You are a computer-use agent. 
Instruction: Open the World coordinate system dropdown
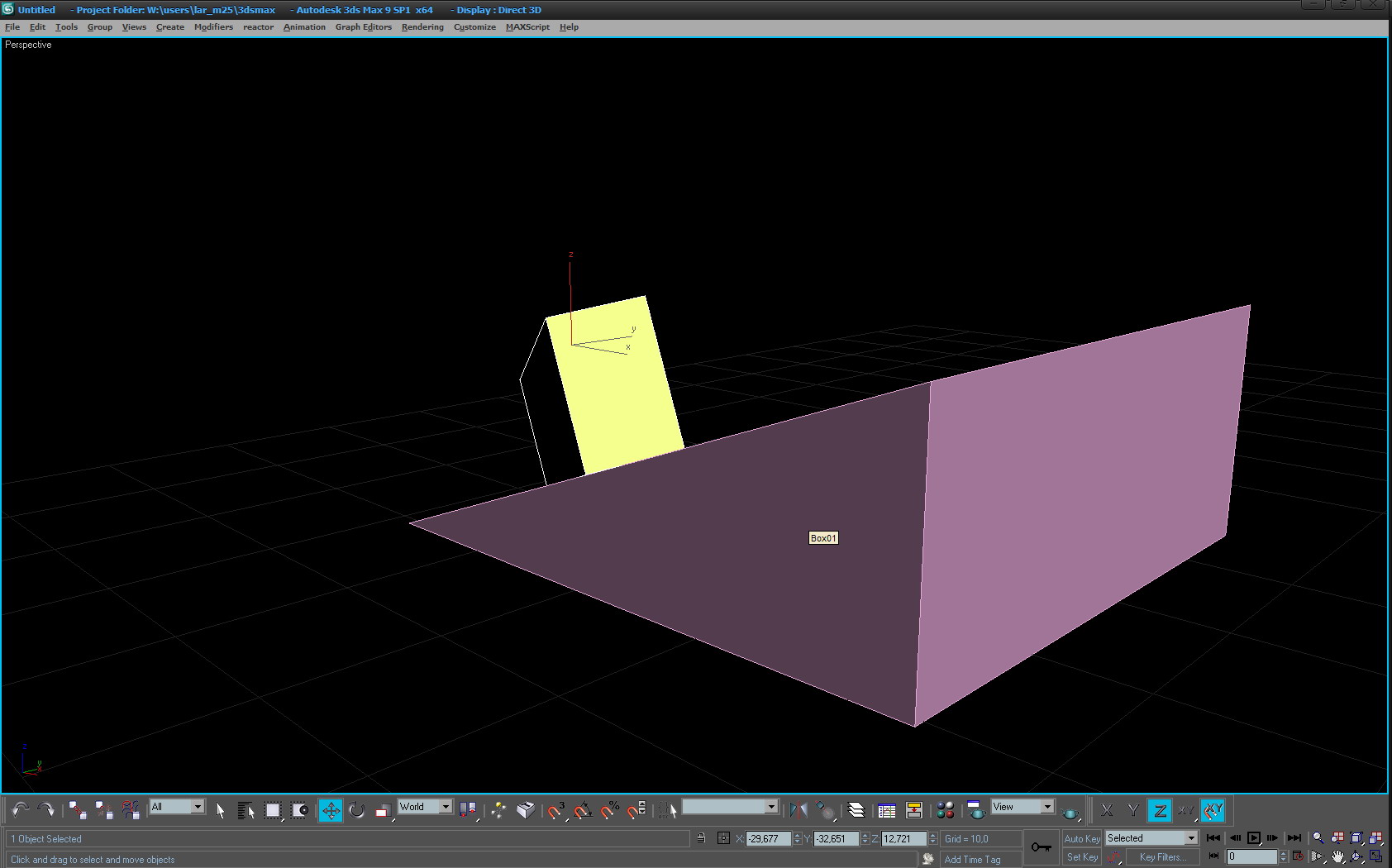point(425,807)
